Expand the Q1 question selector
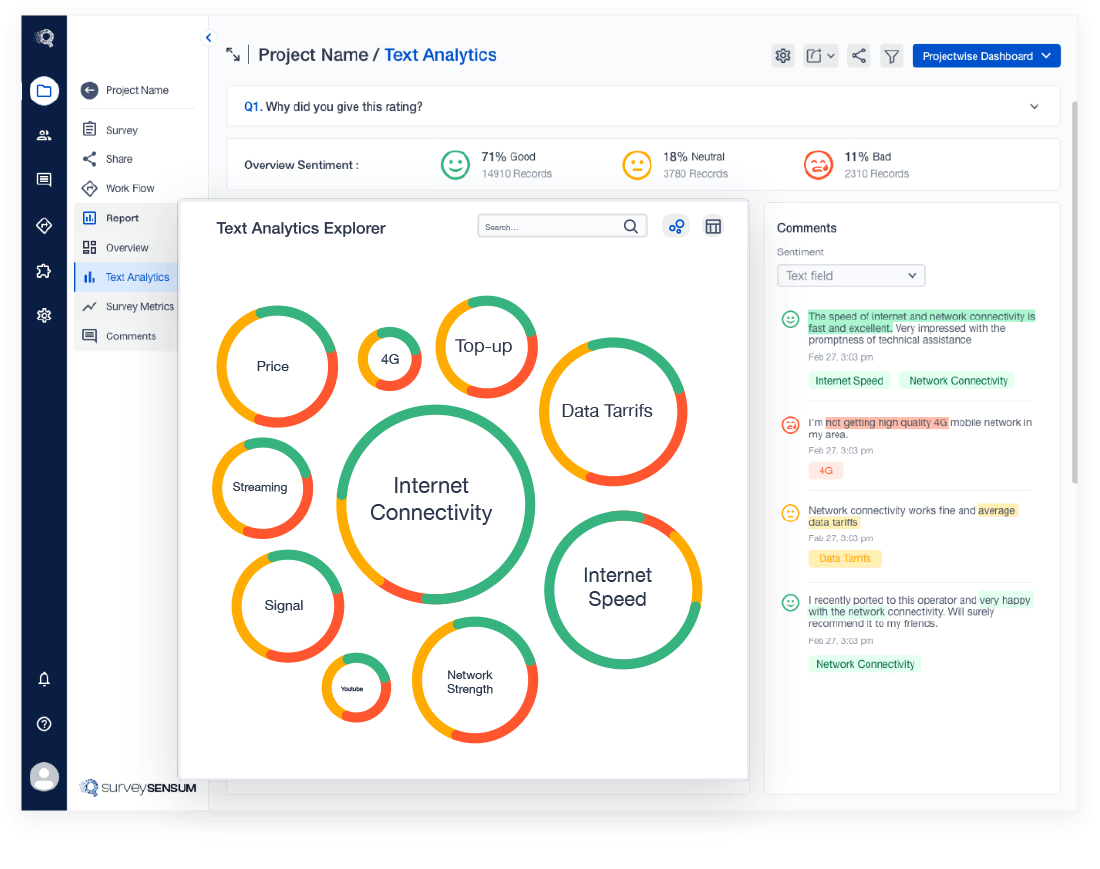Image resolution: width=1100 pixels, height=869 pixels. point(643,107)
